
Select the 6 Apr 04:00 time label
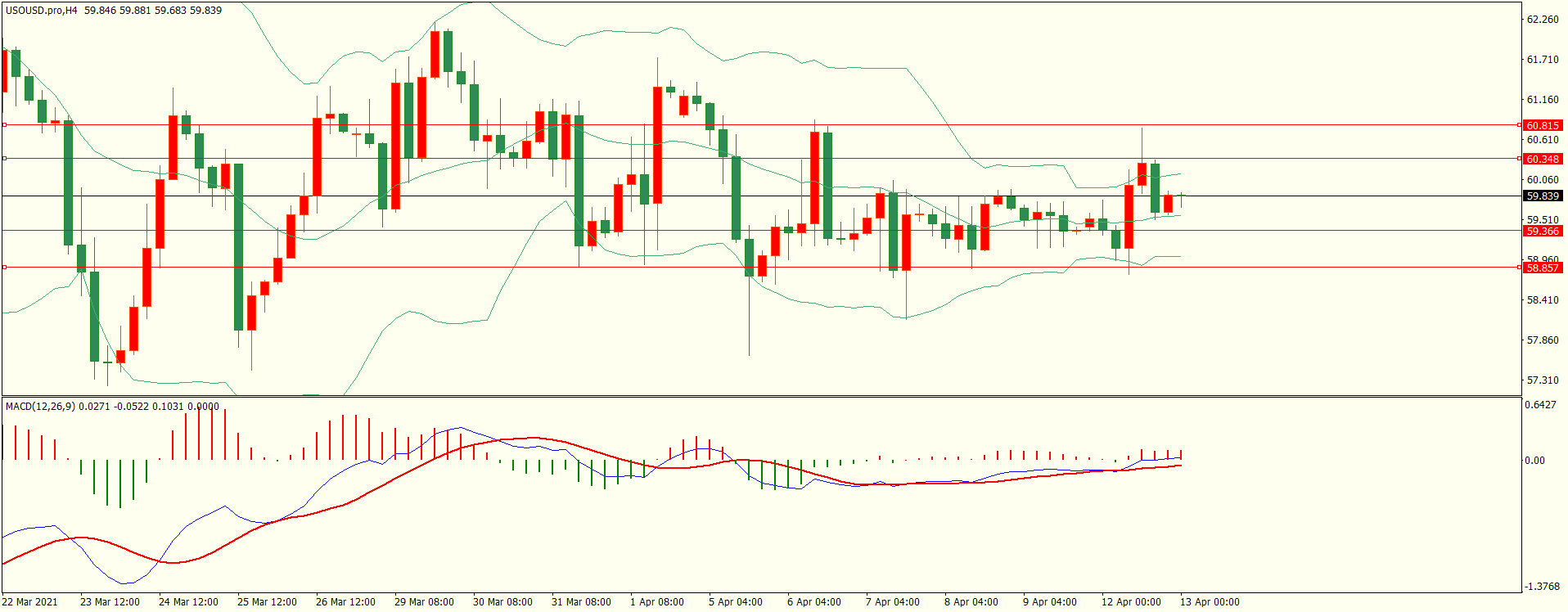[813, 602]
